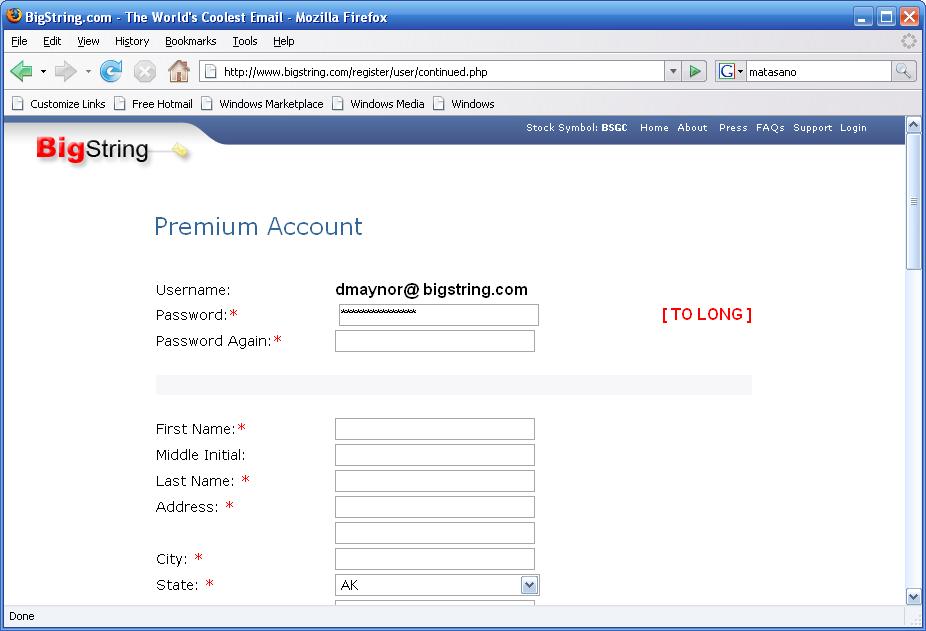Click the Password Again field
The width and height of the screenshot is (926, 631).
click(x=435, y=341)
